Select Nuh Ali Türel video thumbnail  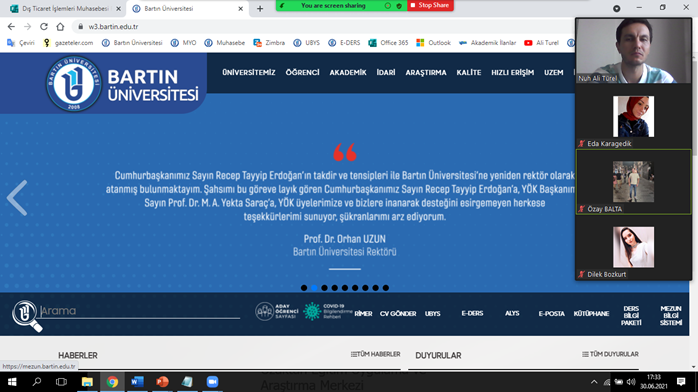click(633, 51)
